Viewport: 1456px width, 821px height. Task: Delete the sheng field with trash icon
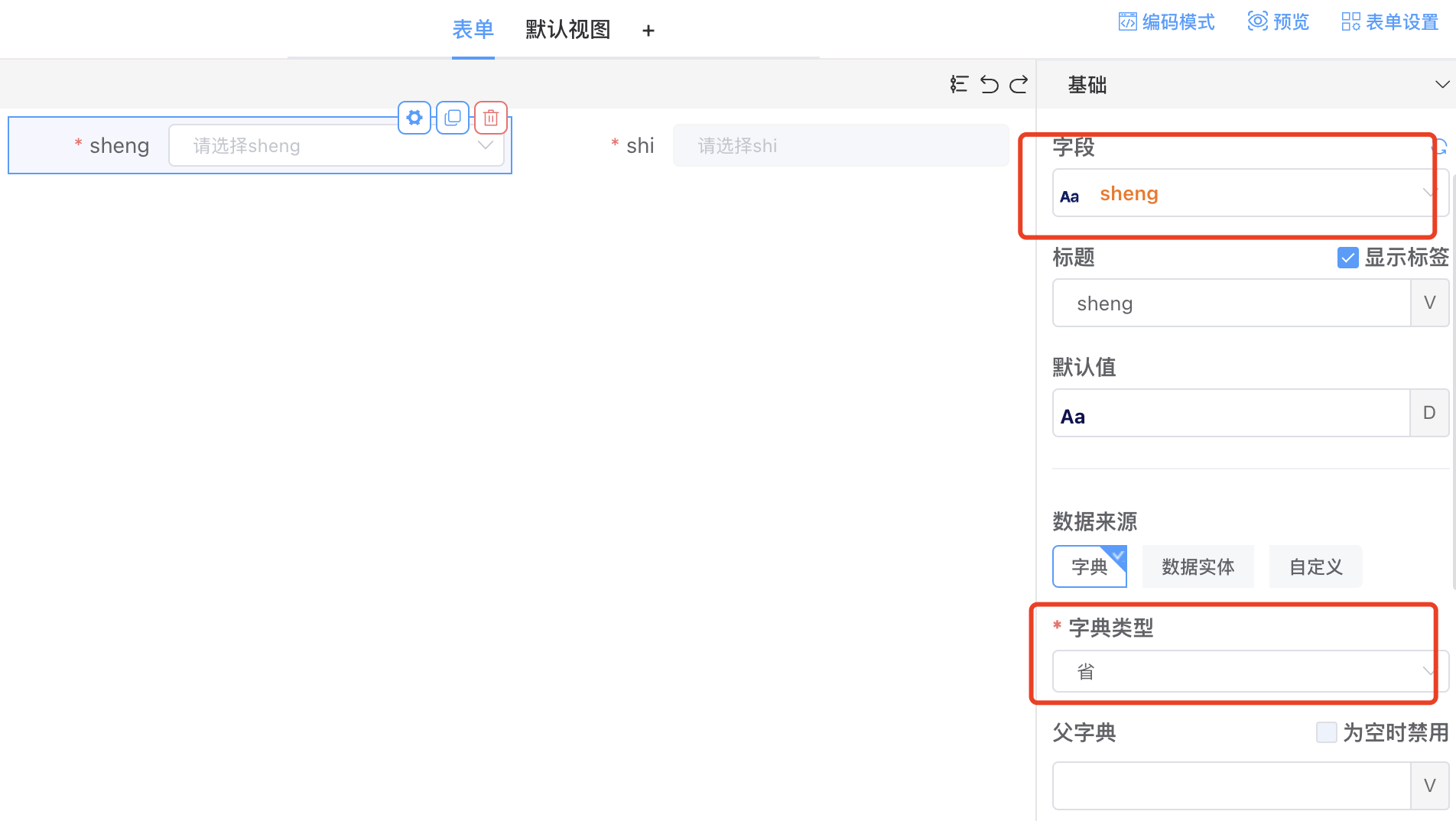point(491,118)
